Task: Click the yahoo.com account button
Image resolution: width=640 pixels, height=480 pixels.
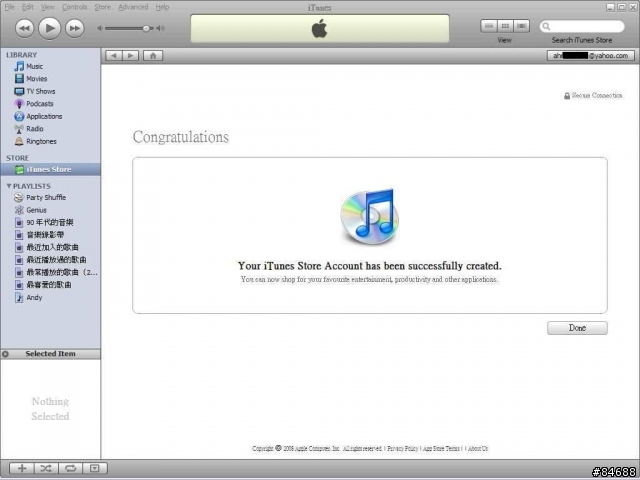Action: coord(591,56)
